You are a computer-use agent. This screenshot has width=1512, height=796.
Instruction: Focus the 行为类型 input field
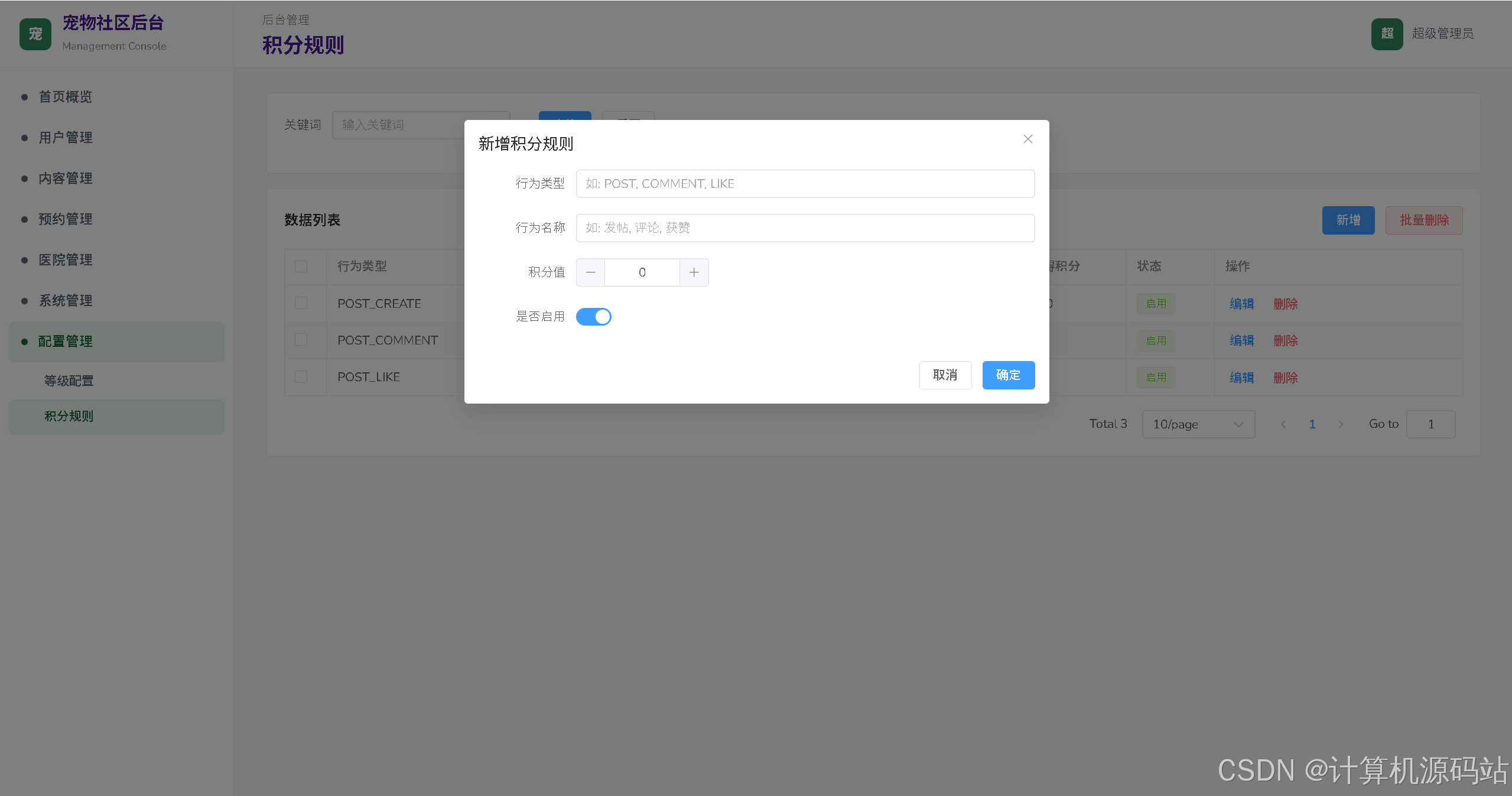(805, 184)
